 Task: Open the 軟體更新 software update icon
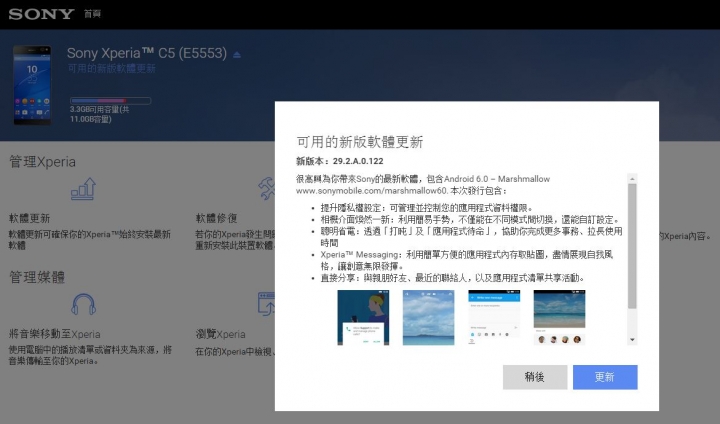click(83, 189)
